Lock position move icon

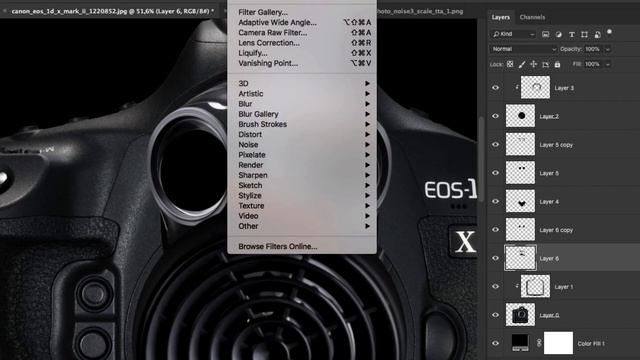pos(533,64)
